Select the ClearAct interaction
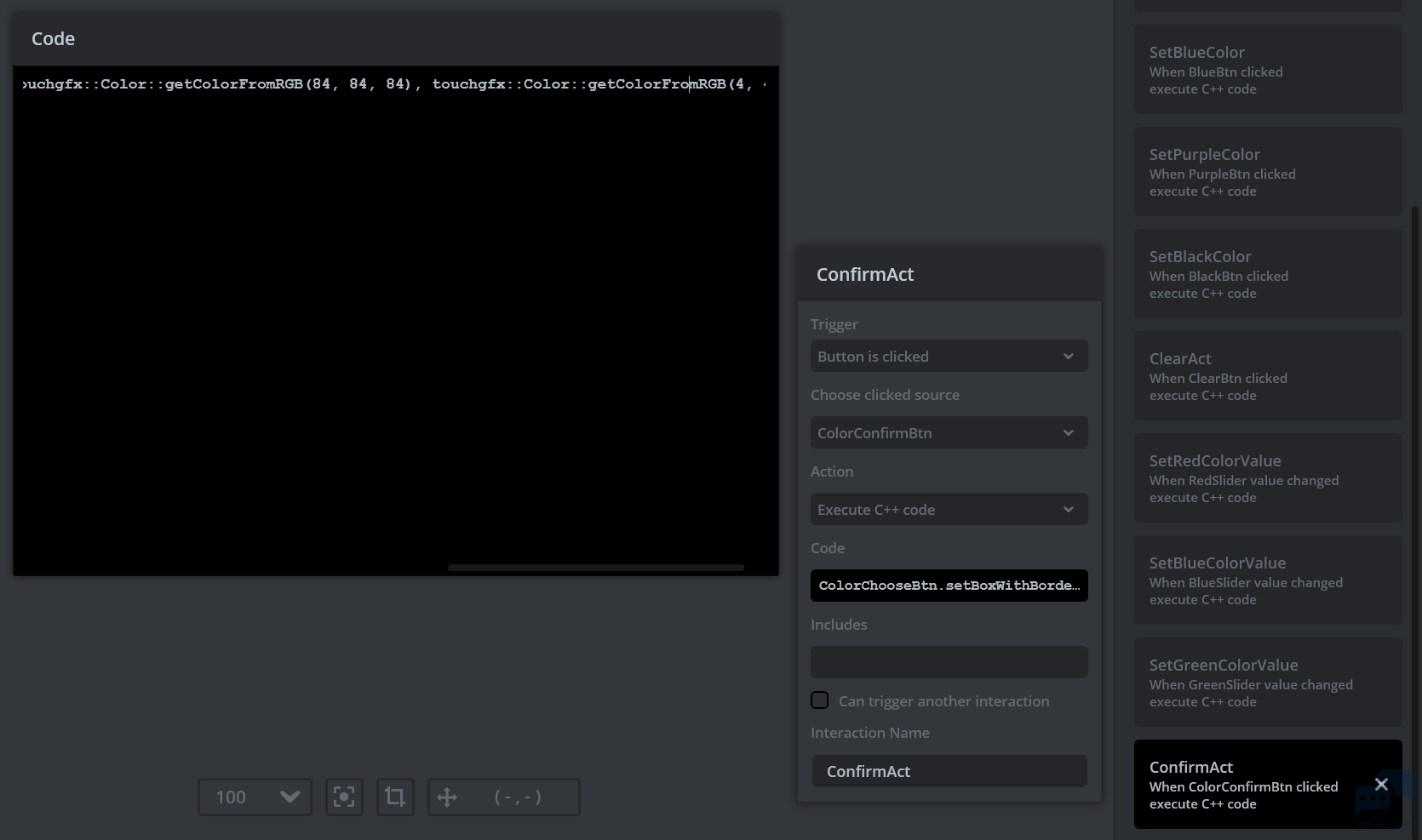 click(x=1267, y=376)
